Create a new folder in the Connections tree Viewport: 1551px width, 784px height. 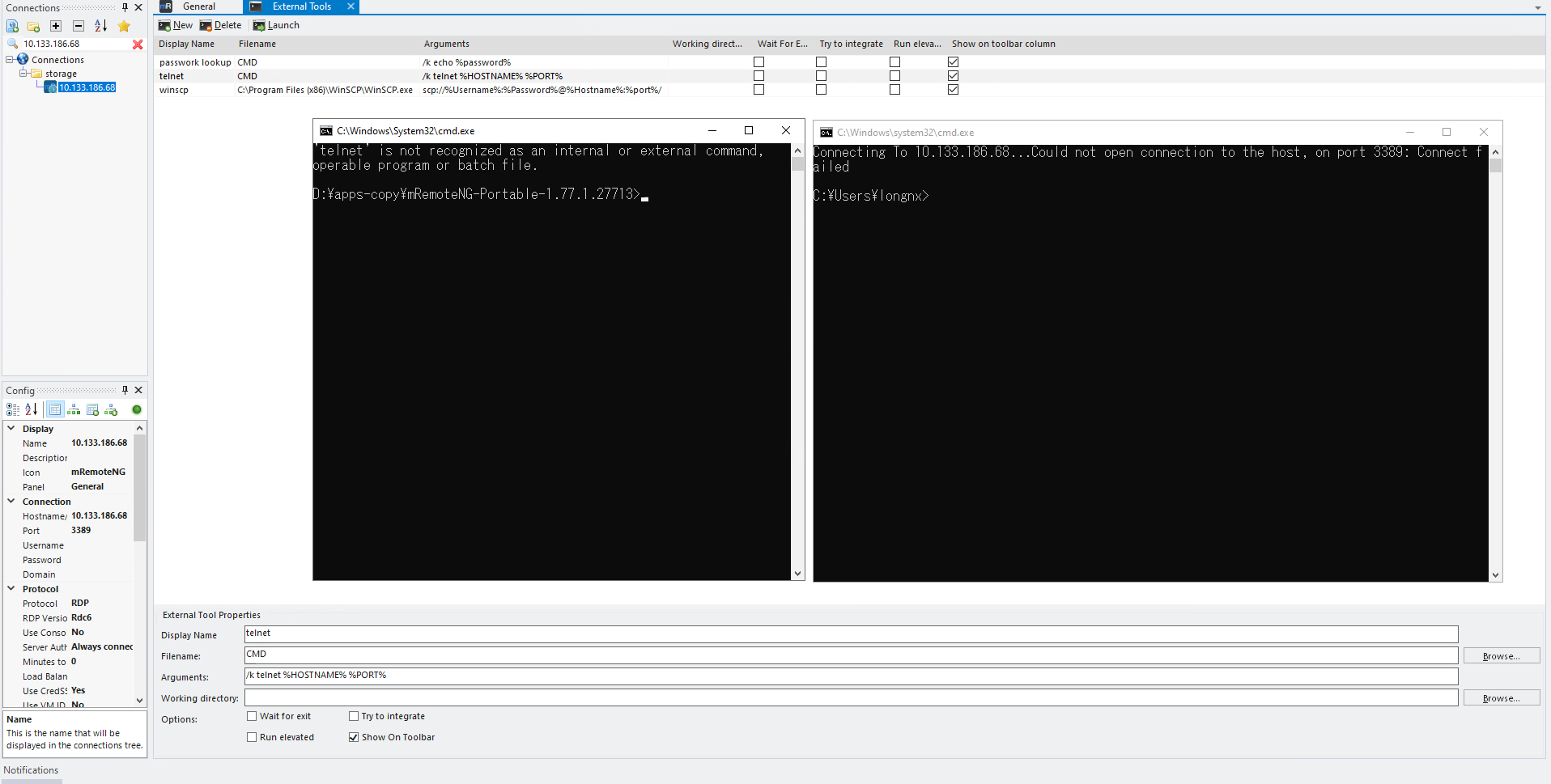pos(33,26)
